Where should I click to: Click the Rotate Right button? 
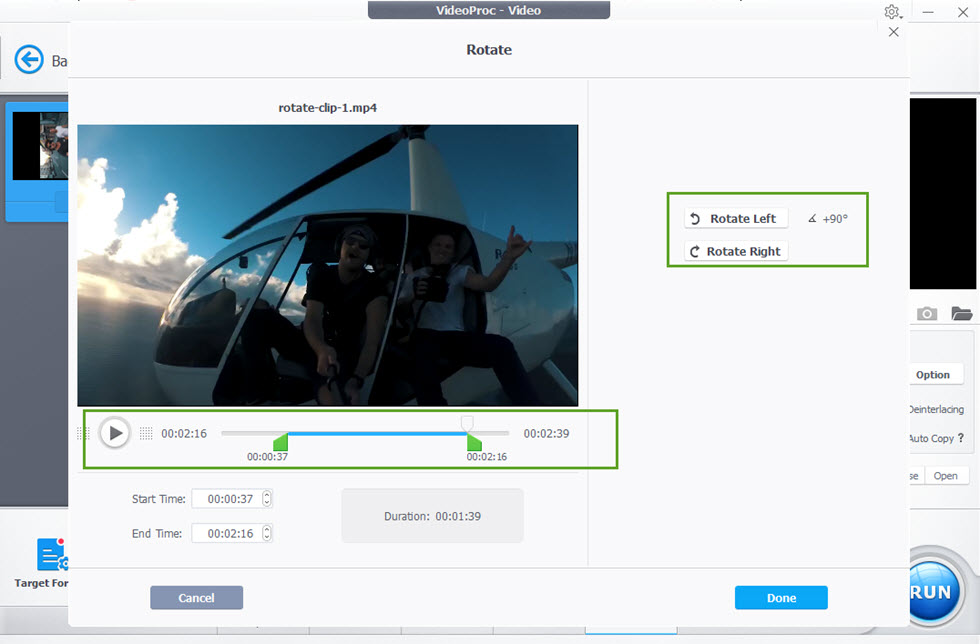click(736, 251)
